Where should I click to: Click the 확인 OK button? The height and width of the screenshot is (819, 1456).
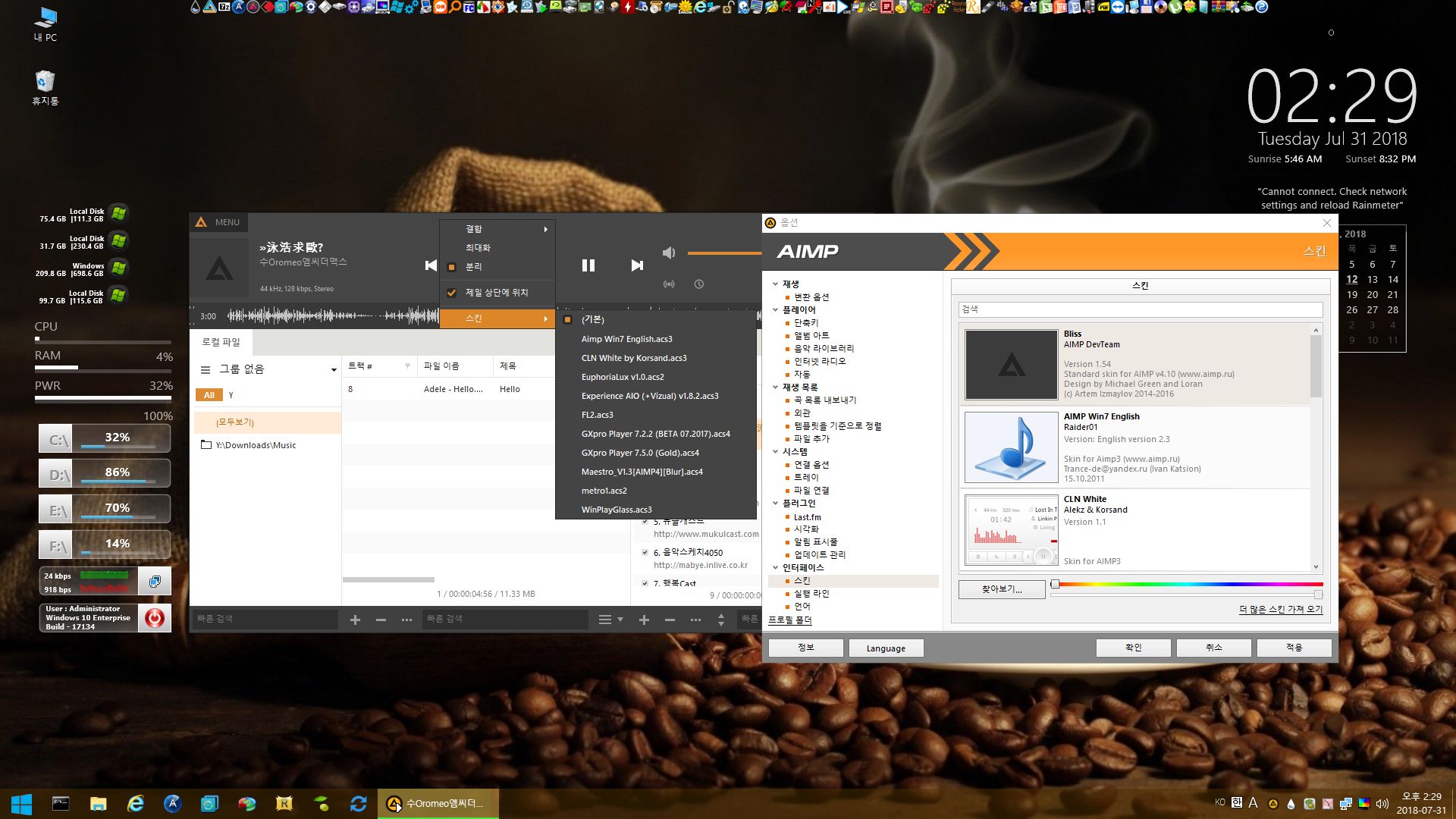1133,648
